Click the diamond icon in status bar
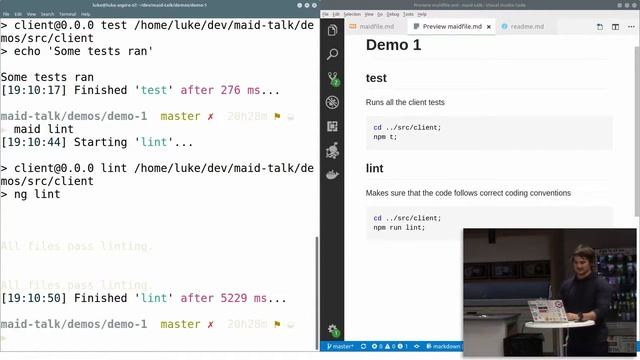This screenshot has width=640, height=360. [417, 346]
